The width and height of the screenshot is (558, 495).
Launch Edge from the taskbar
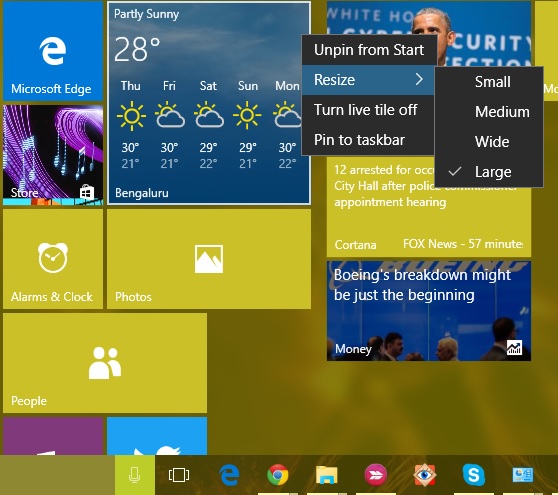pyautogui.click(x=229, y=475)
